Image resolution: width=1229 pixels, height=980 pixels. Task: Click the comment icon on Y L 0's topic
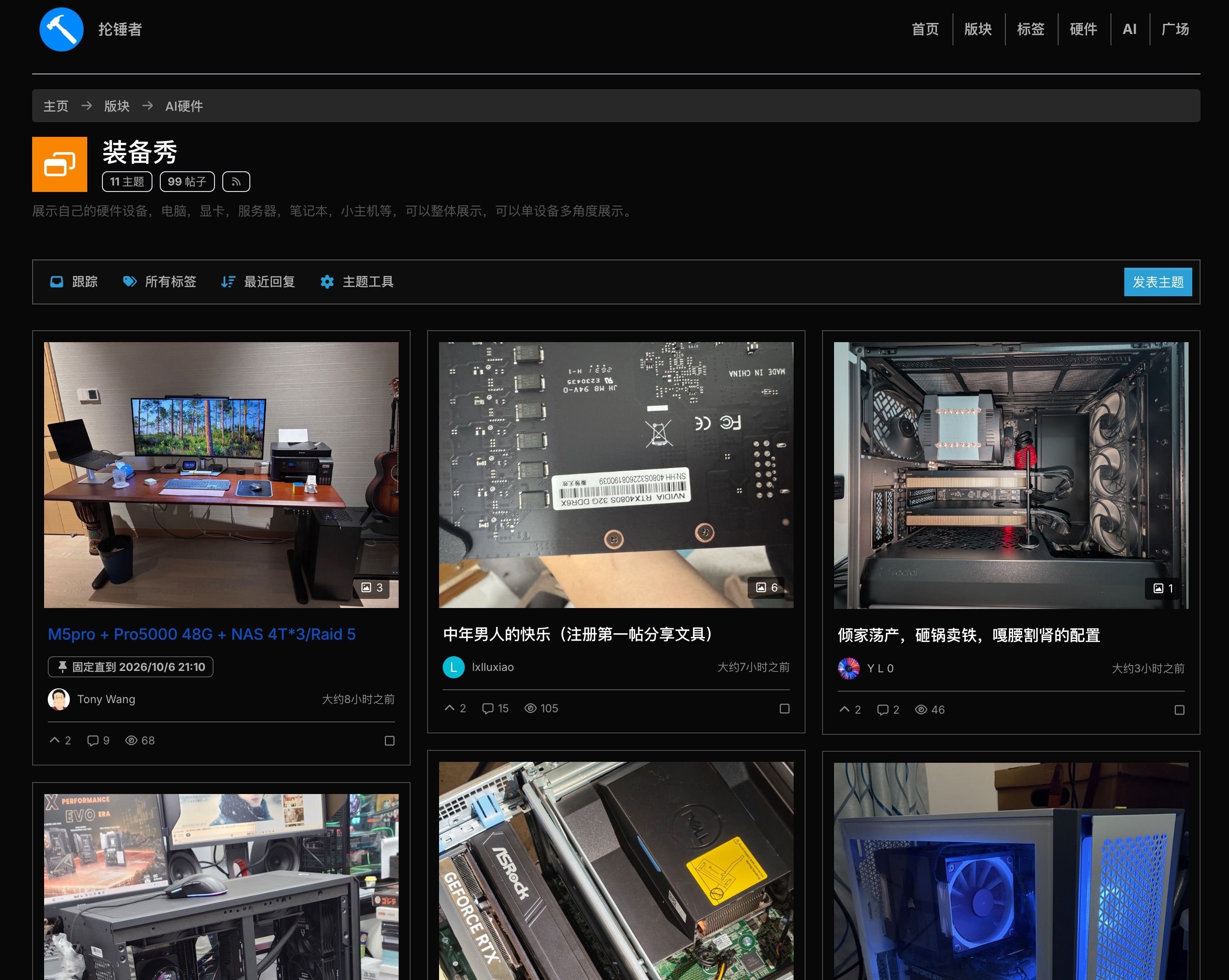[883, 710]
